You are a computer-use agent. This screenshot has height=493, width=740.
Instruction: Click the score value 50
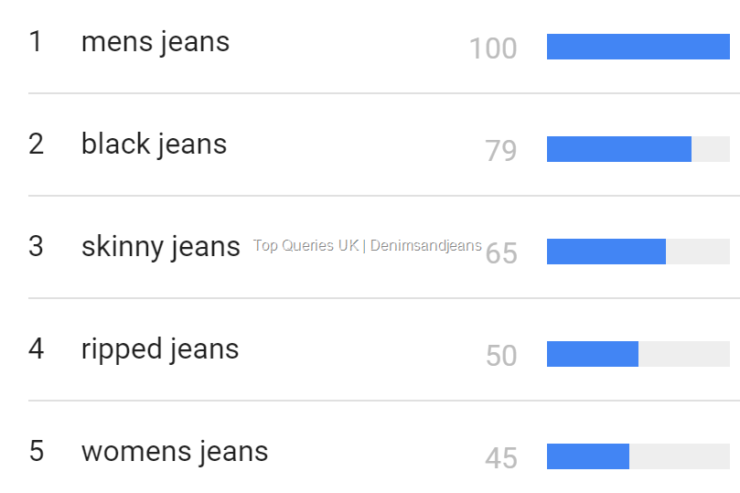pyautogui.click(x=501, y=356)
